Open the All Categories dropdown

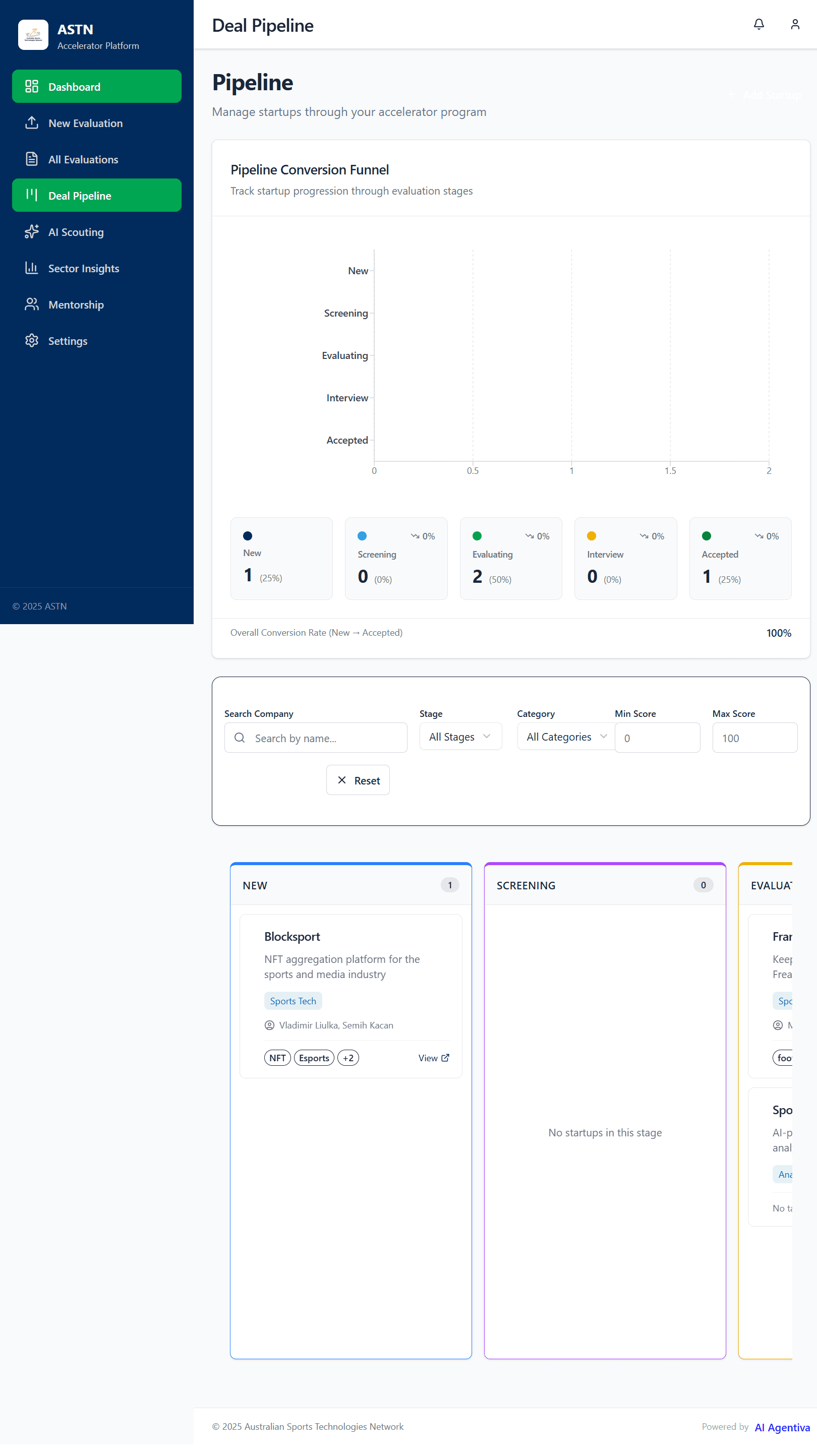[565, 737]
